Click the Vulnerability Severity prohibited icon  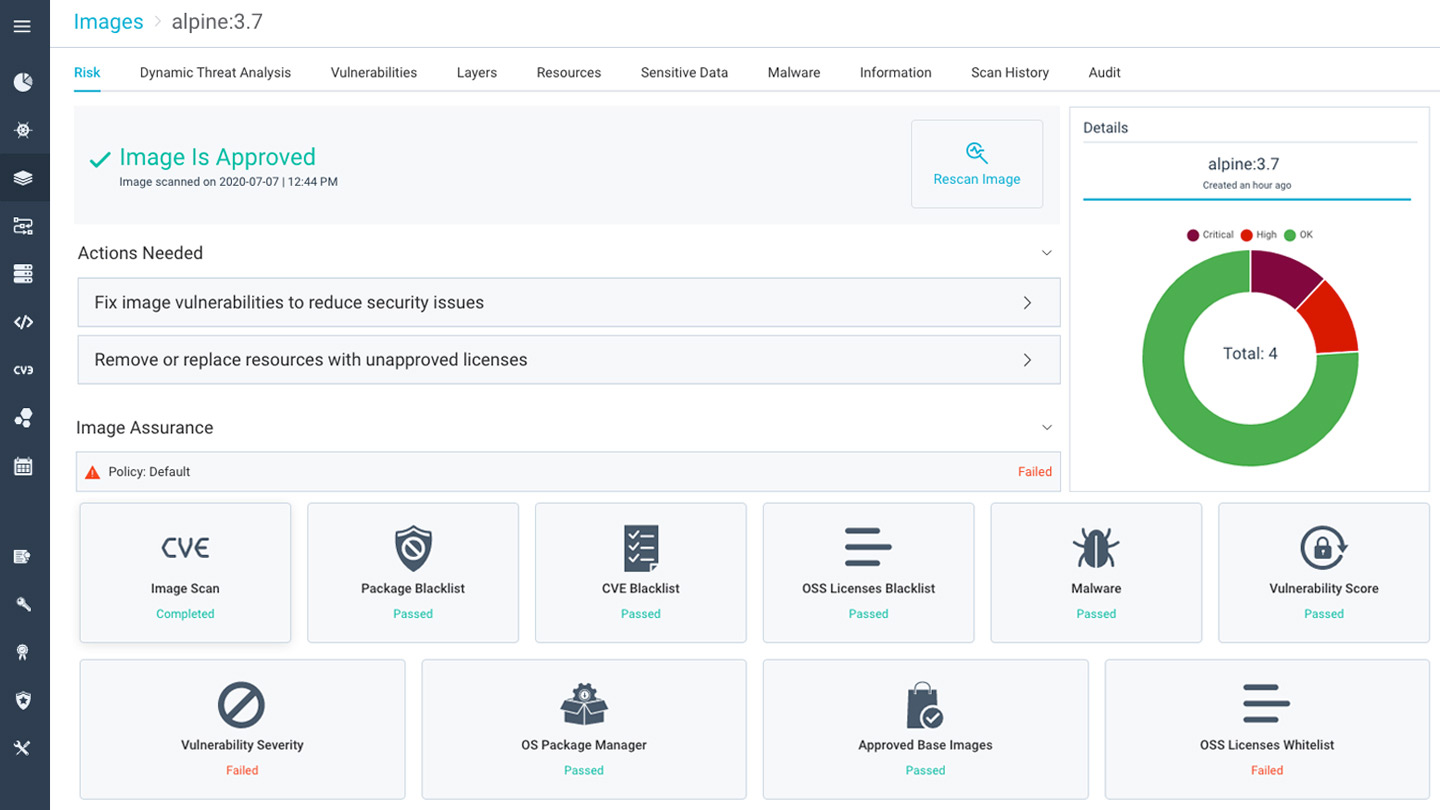pos(242,704)
